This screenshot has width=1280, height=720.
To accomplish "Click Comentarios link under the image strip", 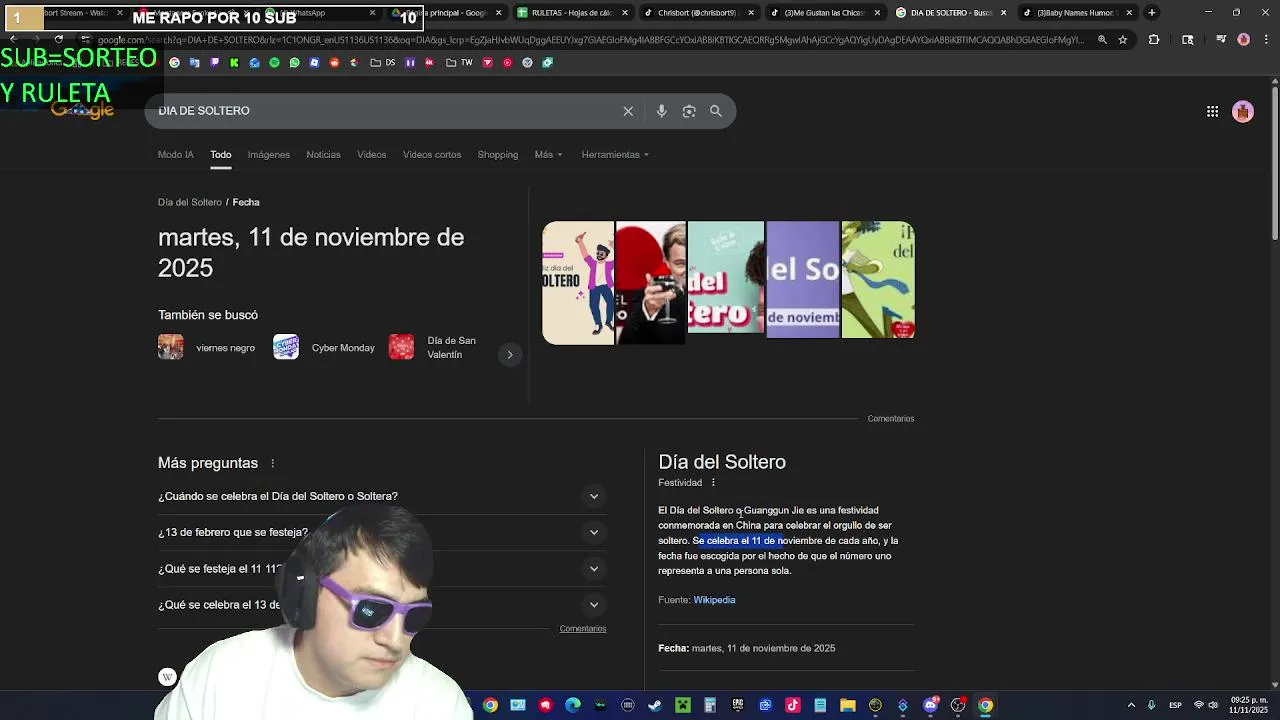I will coord(891,419).
